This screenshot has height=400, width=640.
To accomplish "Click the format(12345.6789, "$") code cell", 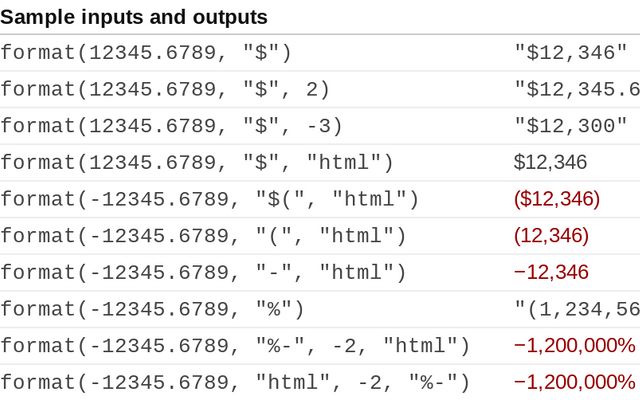I will tap(146, 53).
